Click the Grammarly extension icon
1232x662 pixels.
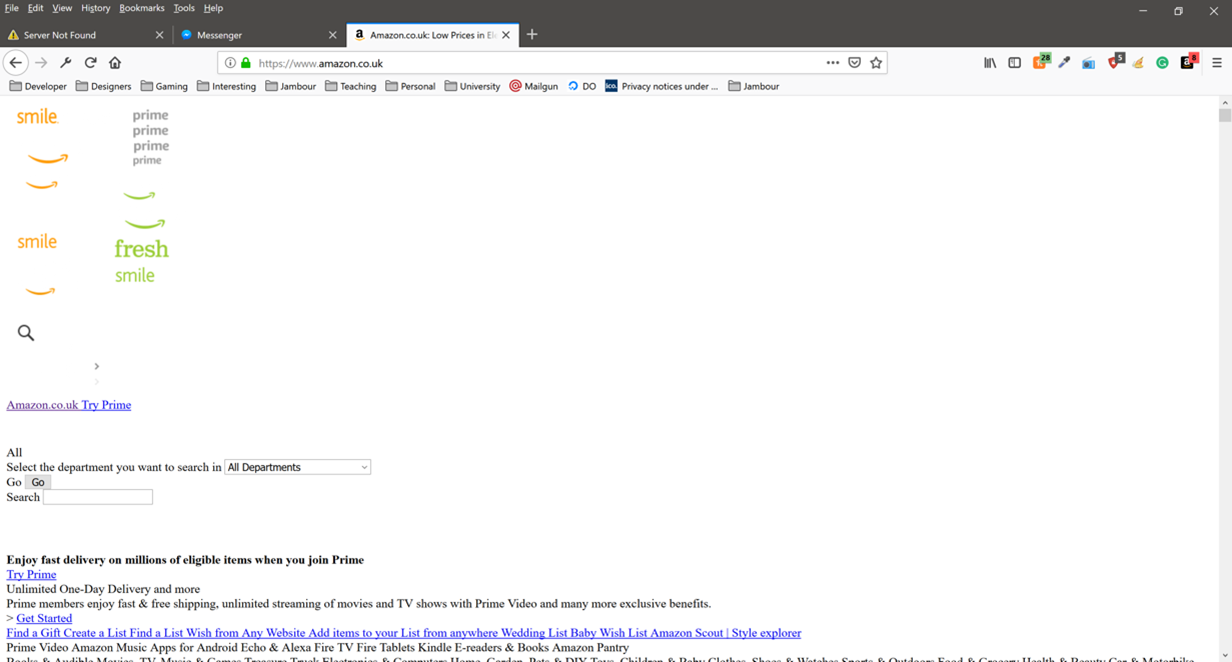[1162, 62]
